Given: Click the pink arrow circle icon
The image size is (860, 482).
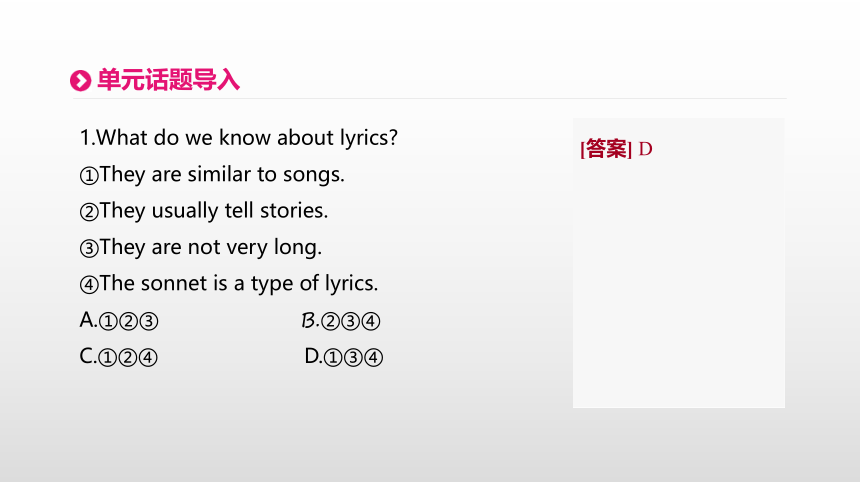Looking at the screenshot, I should (x=81, y=81).
